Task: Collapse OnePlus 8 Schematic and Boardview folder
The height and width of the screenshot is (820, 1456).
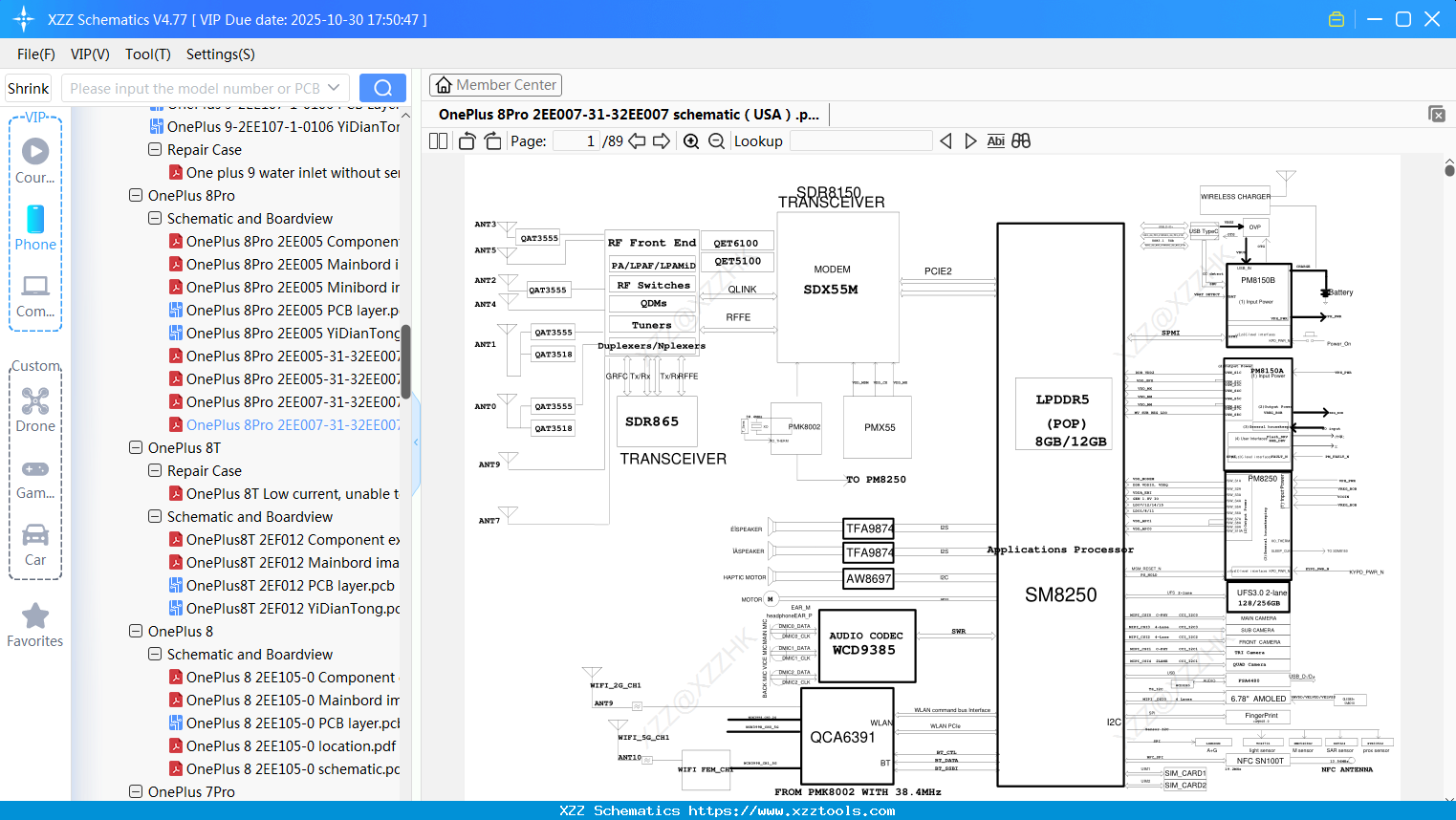Action: (x=155, y=655)
